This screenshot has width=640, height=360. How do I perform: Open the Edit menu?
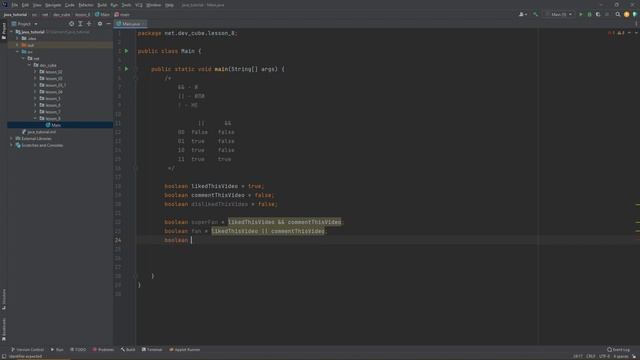(x=25, y=5)
